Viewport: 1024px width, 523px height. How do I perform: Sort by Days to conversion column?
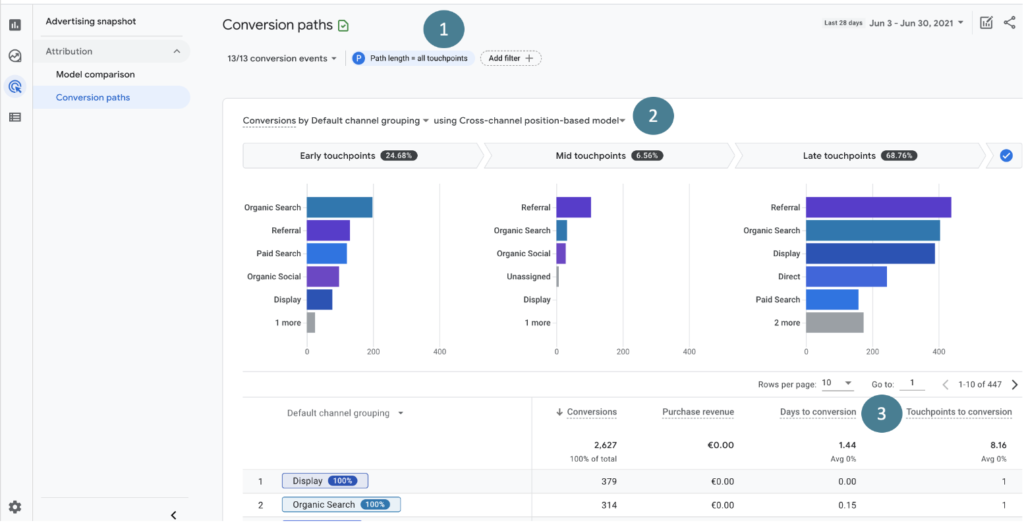pos(818,412)
